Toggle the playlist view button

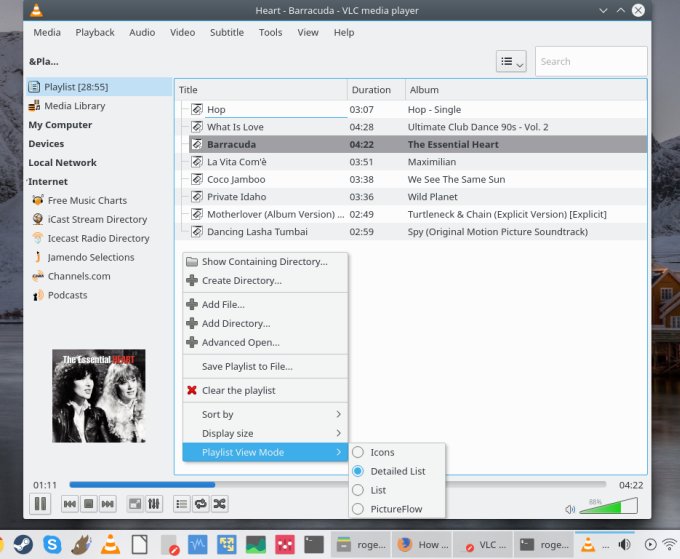pyautogui.click(x=181, y=504)
